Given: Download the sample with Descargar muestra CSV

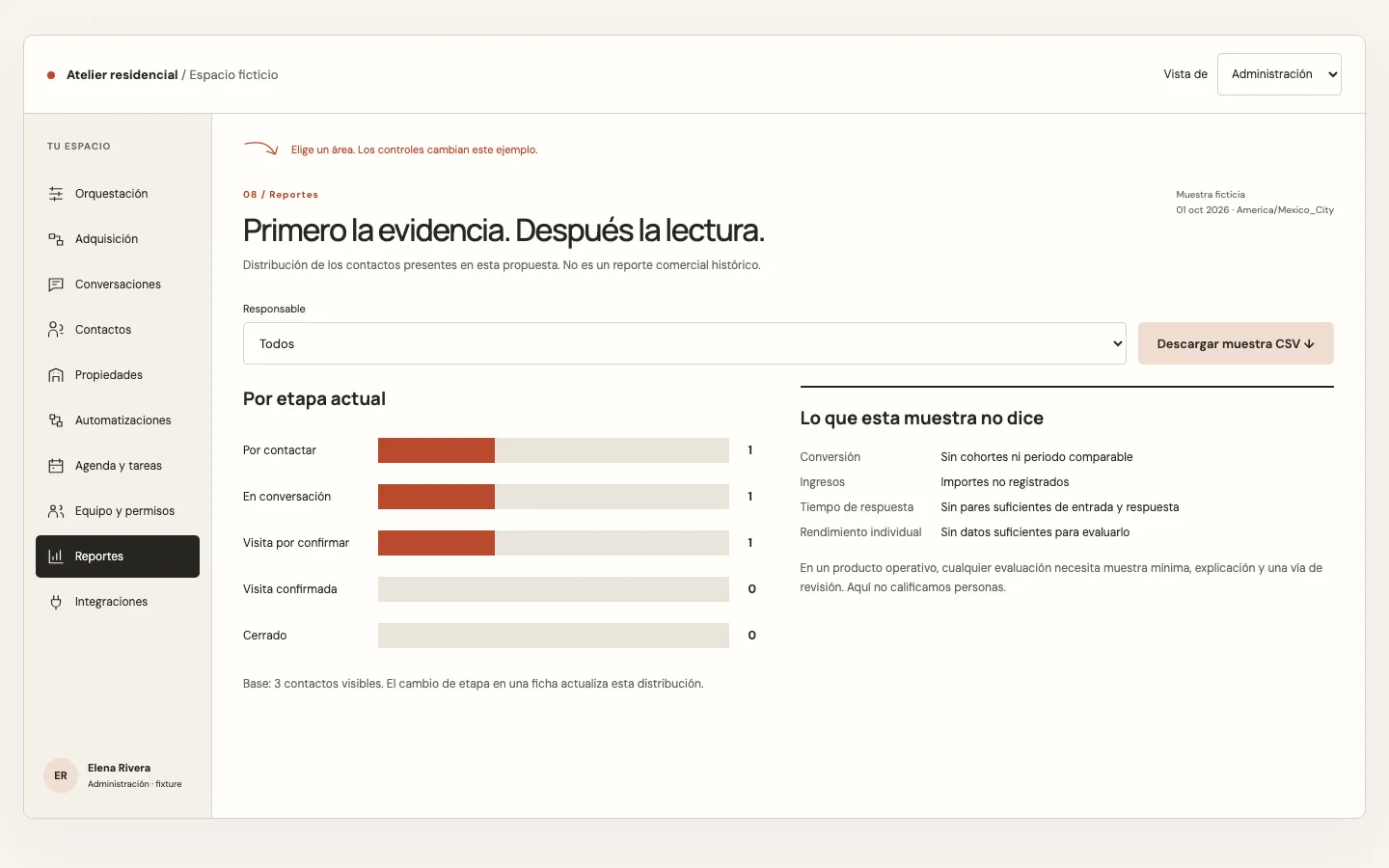Looking at the screenshot, I should pos(1236,343).
